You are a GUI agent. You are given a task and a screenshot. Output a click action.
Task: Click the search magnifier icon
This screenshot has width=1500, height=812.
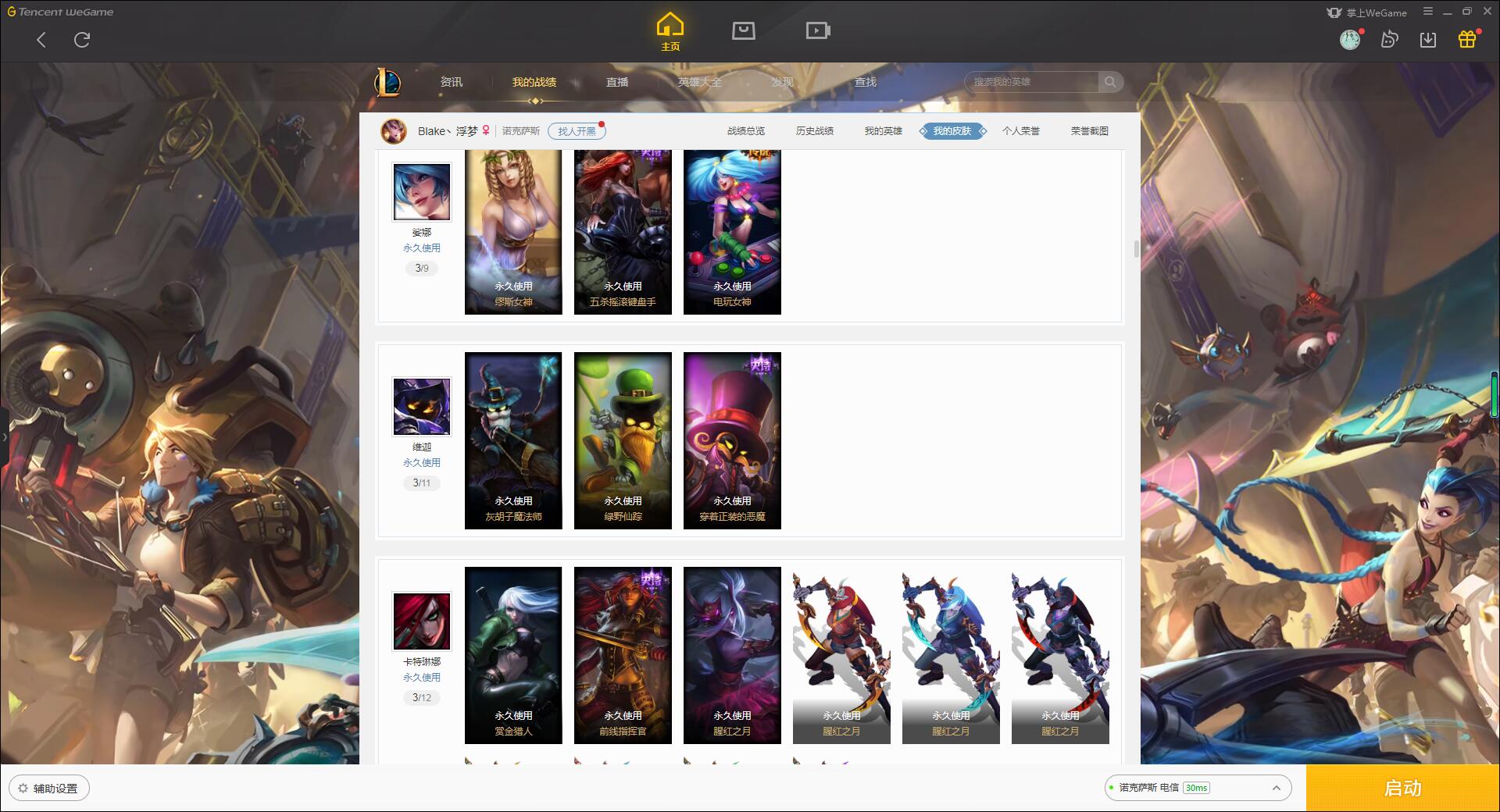coord(1110,82)
